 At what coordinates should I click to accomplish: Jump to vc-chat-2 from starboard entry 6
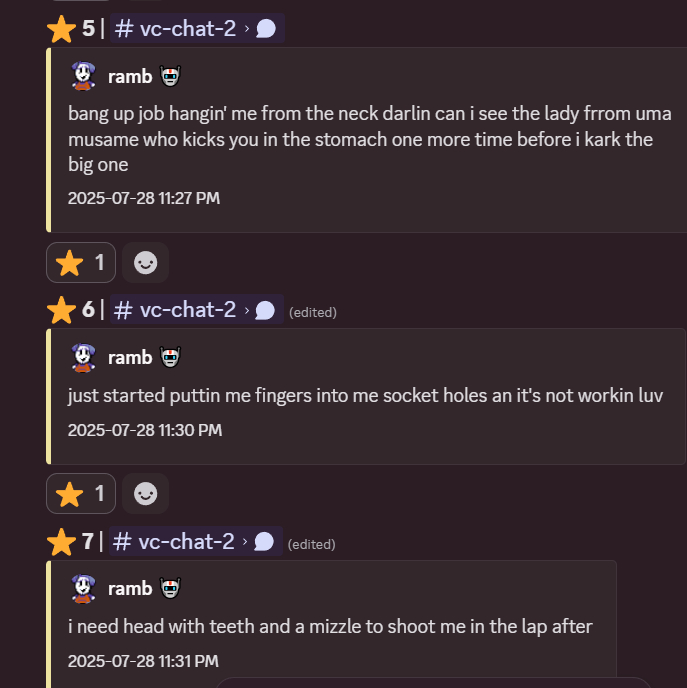[176, 310]
